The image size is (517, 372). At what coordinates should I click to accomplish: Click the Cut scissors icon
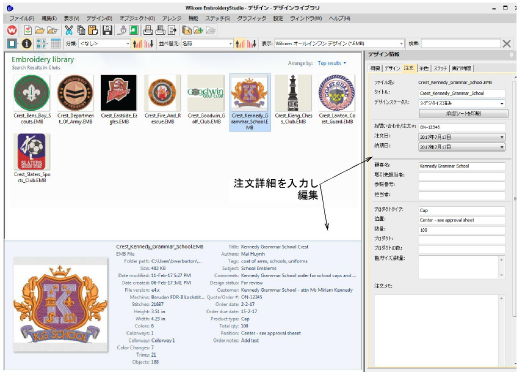69,30
